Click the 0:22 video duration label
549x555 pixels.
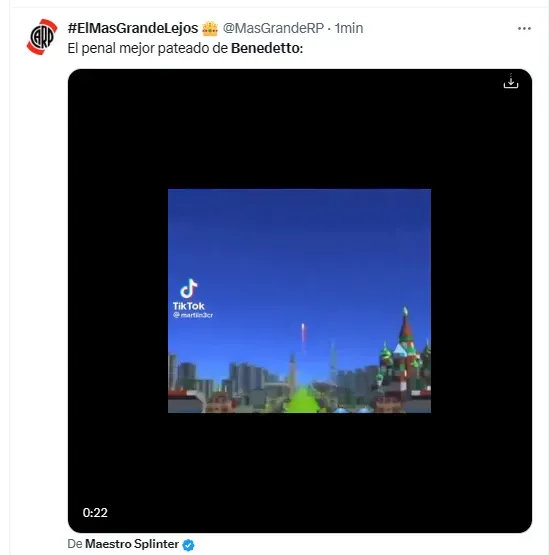(x=95, y=513)
